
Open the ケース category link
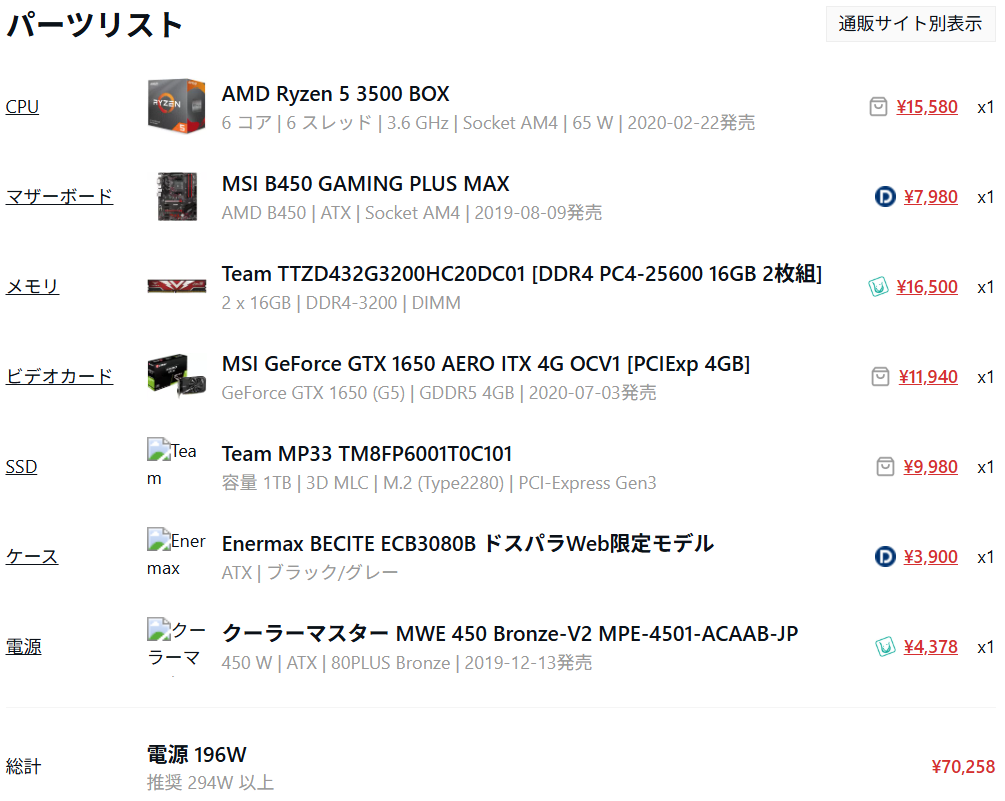[32, 556]
